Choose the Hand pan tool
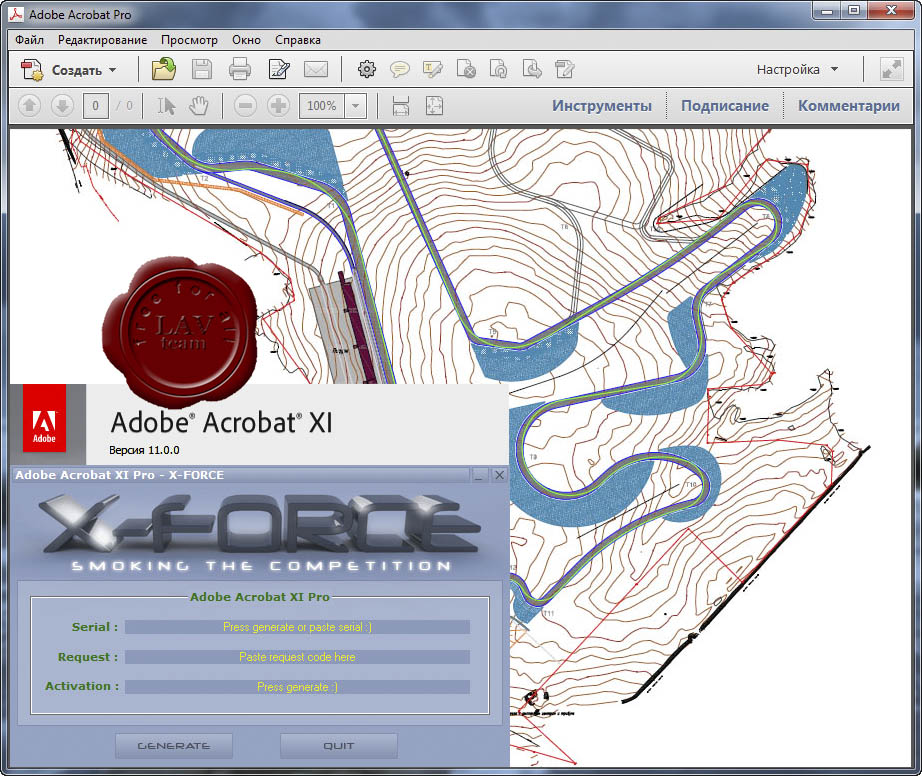 click(199, 106)
